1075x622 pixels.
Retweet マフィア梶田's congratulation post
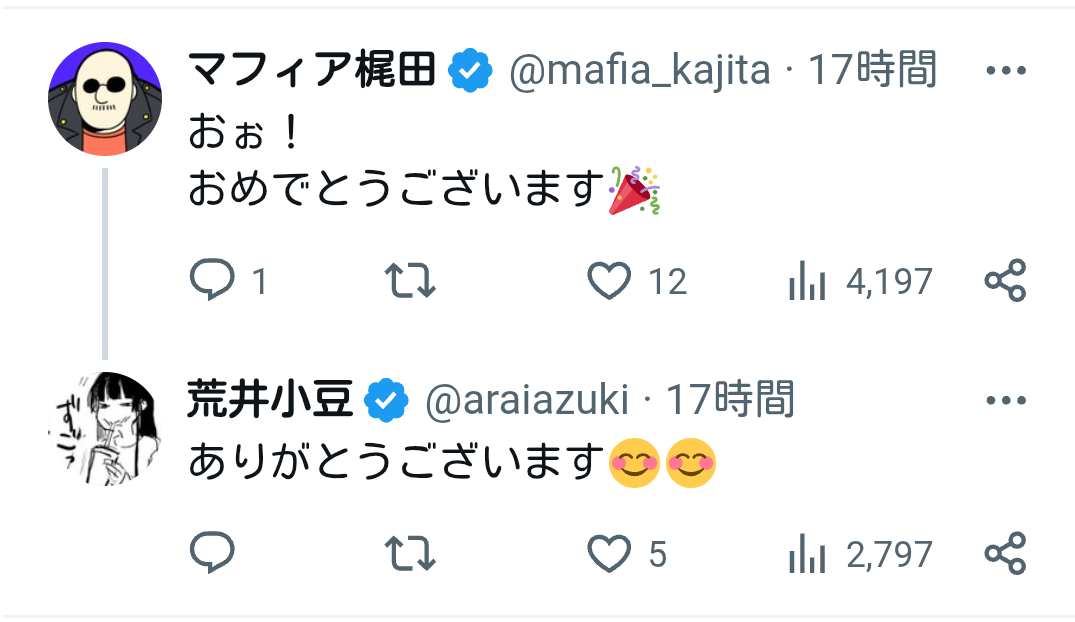411,281
